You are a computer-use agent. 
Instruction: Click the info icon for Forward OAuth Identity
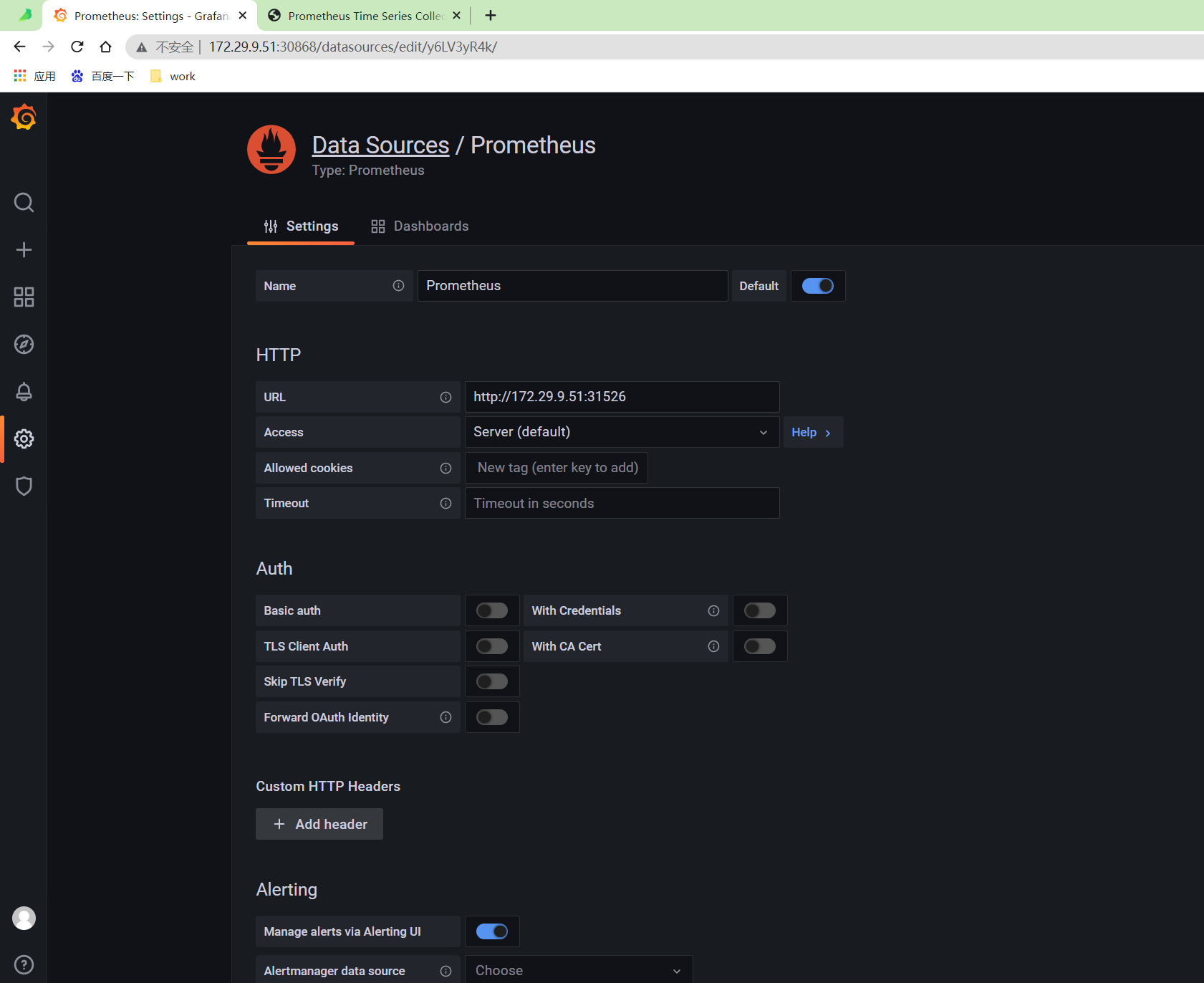coord(446,717)
